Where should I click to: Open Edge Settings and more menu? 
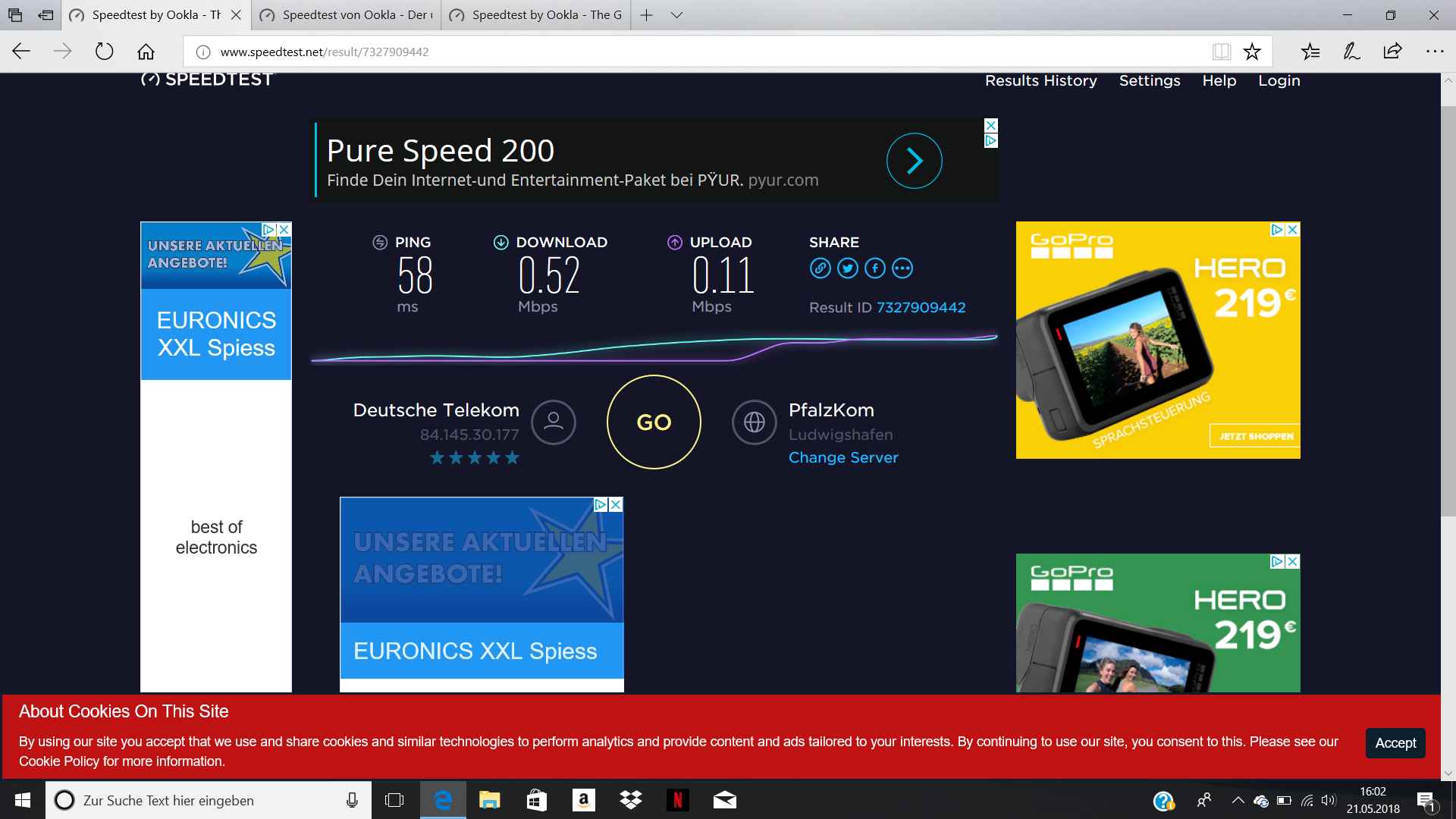(x=1435, y=52)
